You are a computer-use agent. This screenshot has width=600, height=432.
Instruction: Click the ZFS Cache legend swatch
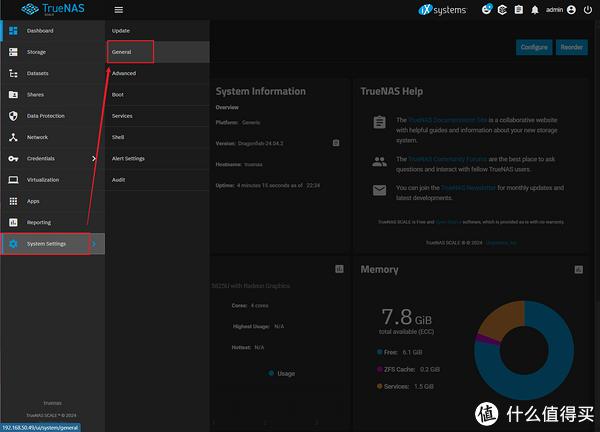pyautogui.click(x=380, y=369)
